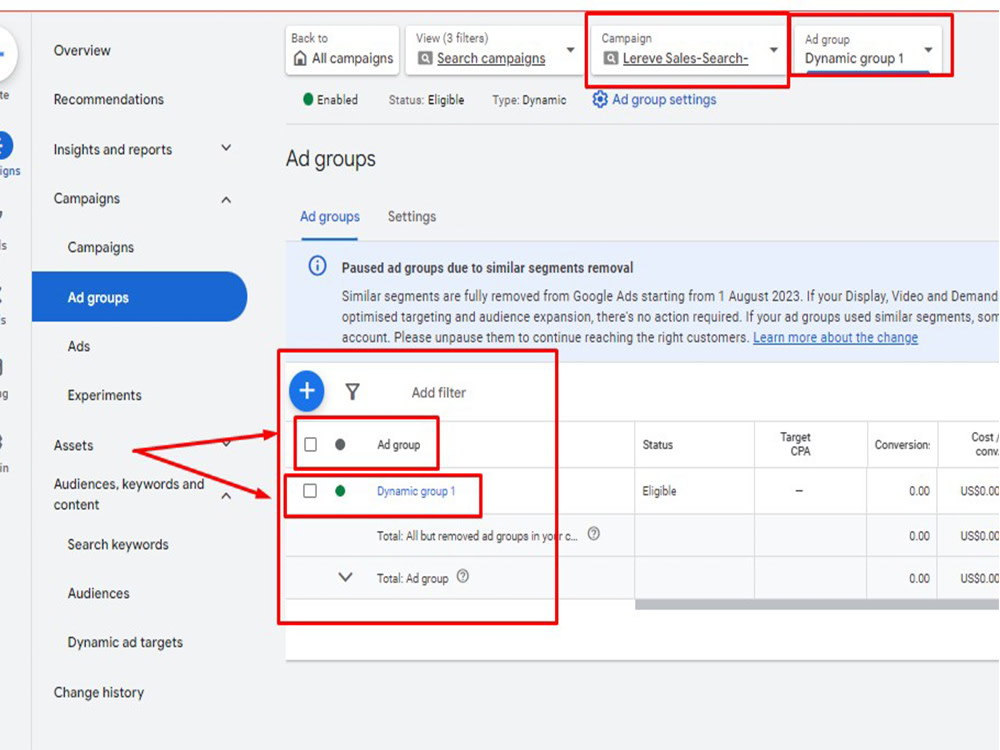The image size is (1000, 750).
Task: Click the Eligible status cell of Dynamic group 1
Action: [659, 491]
